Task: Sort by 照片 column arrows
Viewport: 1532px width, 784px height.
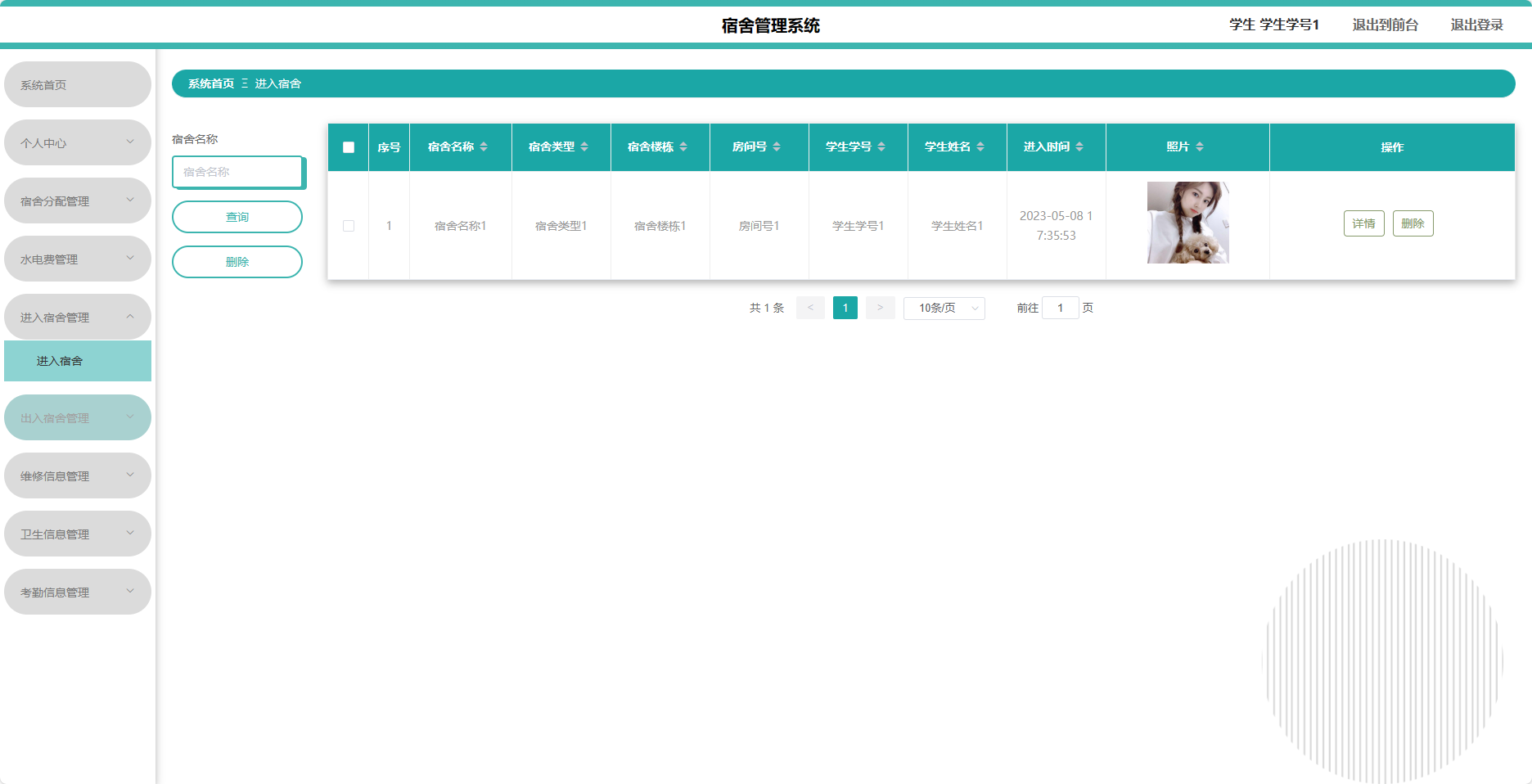Action: [1200, 146]
